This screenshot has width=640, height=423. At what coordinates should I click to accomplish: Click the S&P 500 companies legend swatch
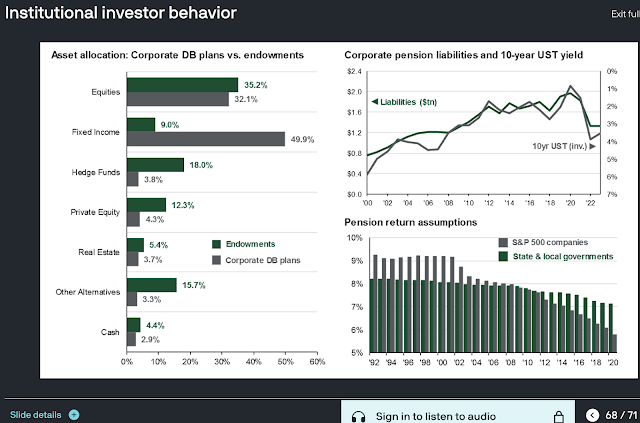(503, 243)
